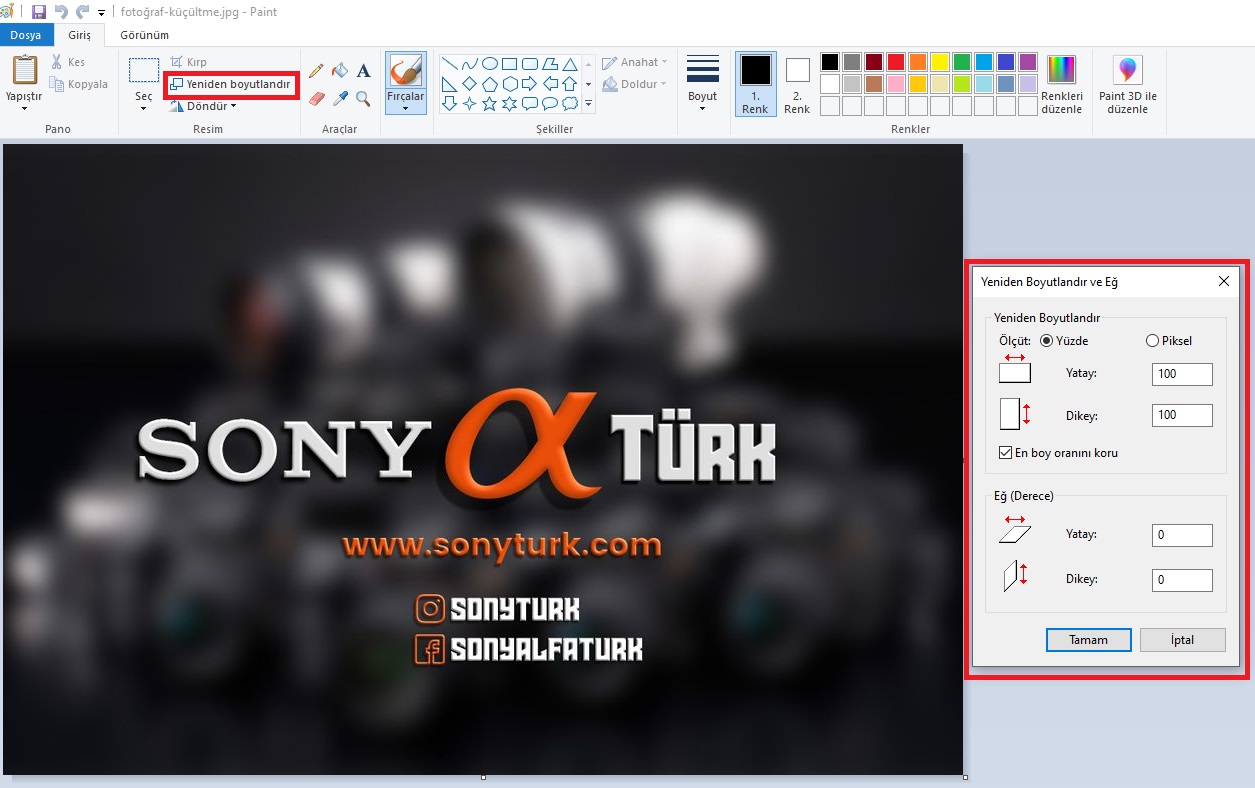Image resolution: width=1255 pixels, height=788 pixels.
Task: Close the Yeniden Boyutlandır ve Eğ dialog
Action: (x=1224, y=282)
